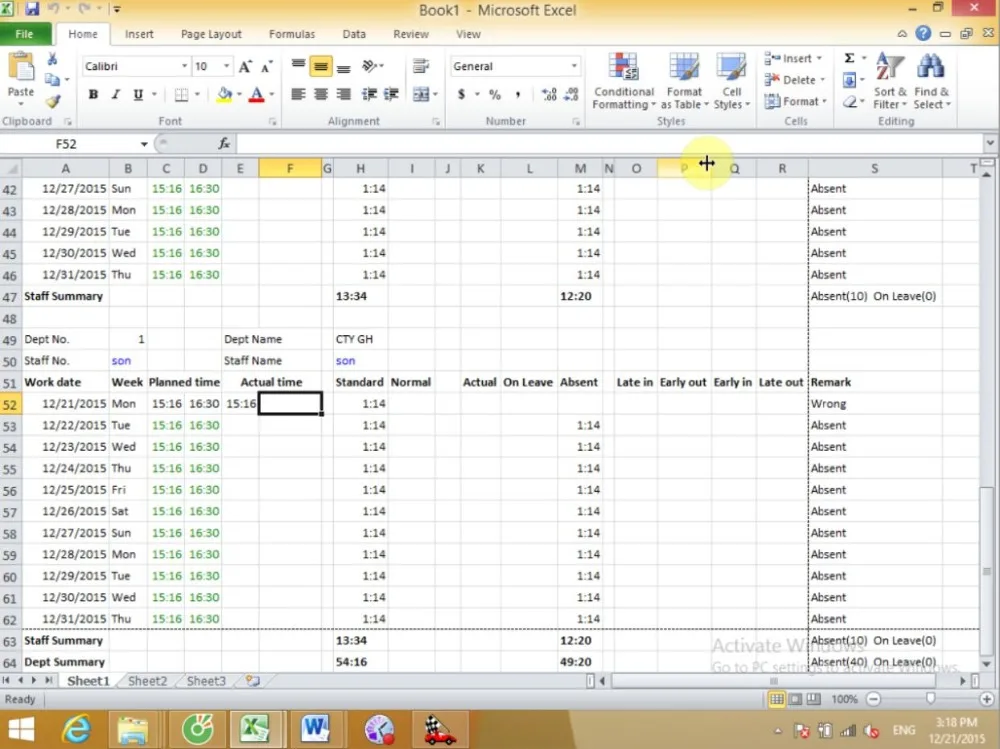Select the Format Painter brush

tap(52, 101)
